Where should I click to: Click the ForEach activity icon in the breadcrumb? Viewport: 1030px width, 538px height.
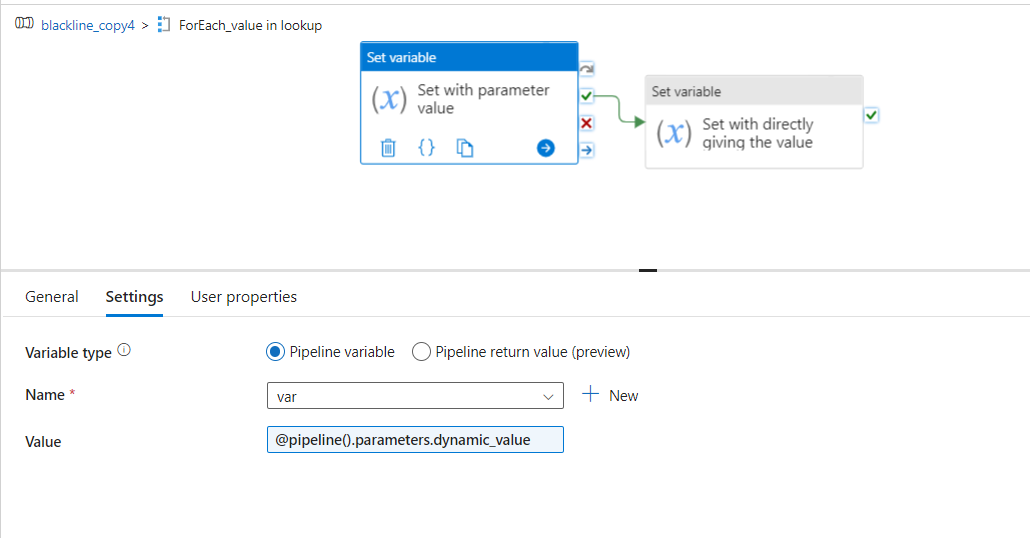coord(165,25)
